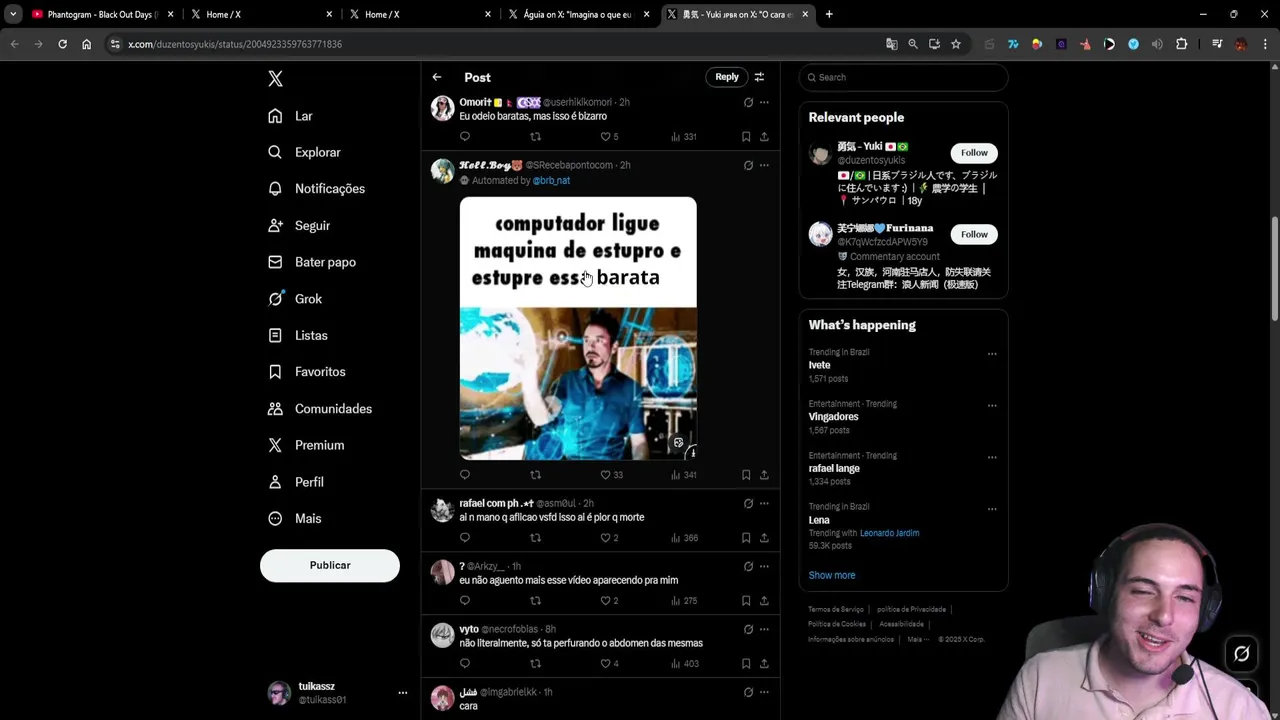Open more options for Ivete trend
The image size is (1280, 720).
(x=992, y=354)
